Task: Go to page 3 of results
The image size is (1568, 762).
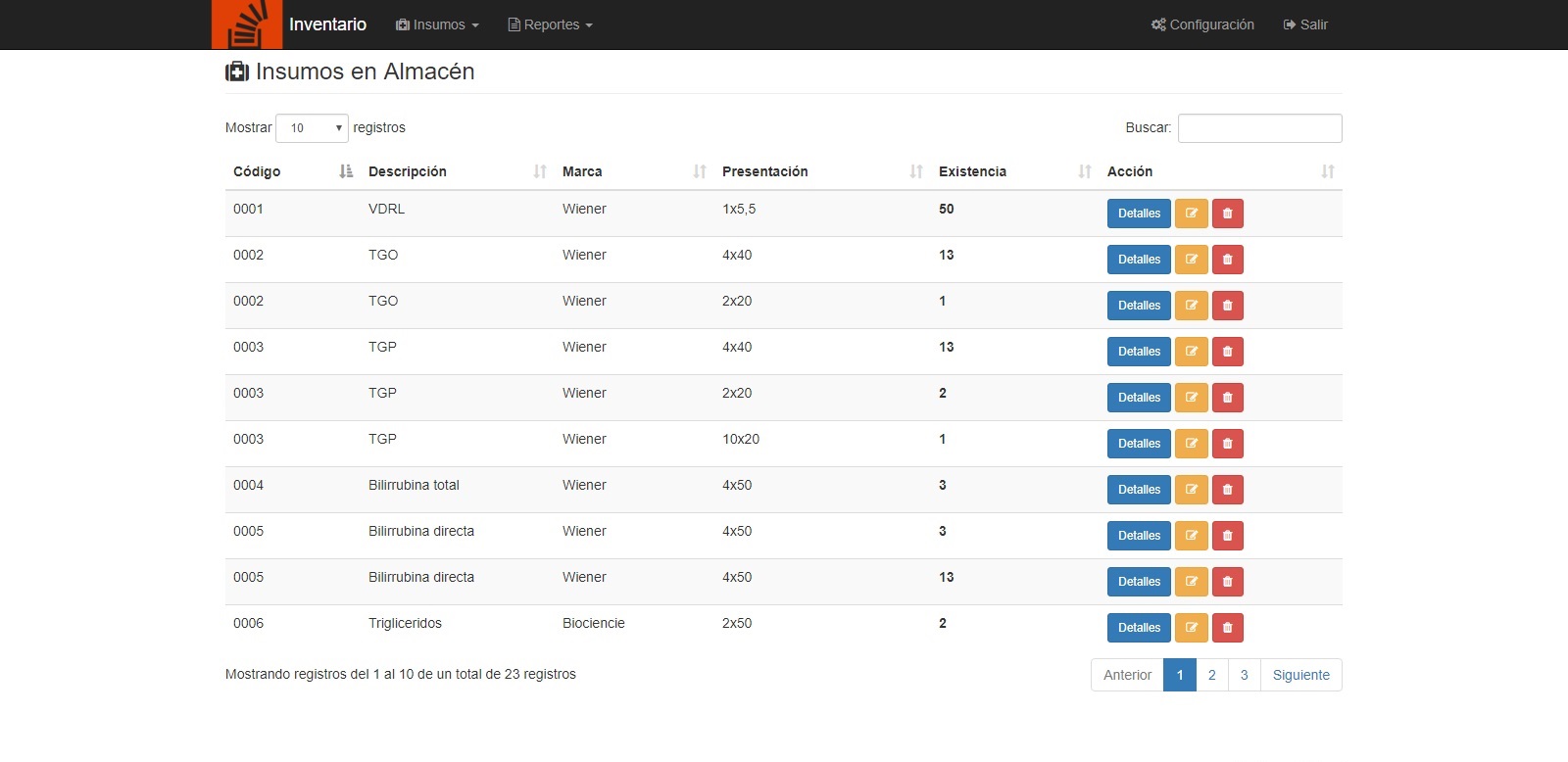Action: (x=1245, y=675)
